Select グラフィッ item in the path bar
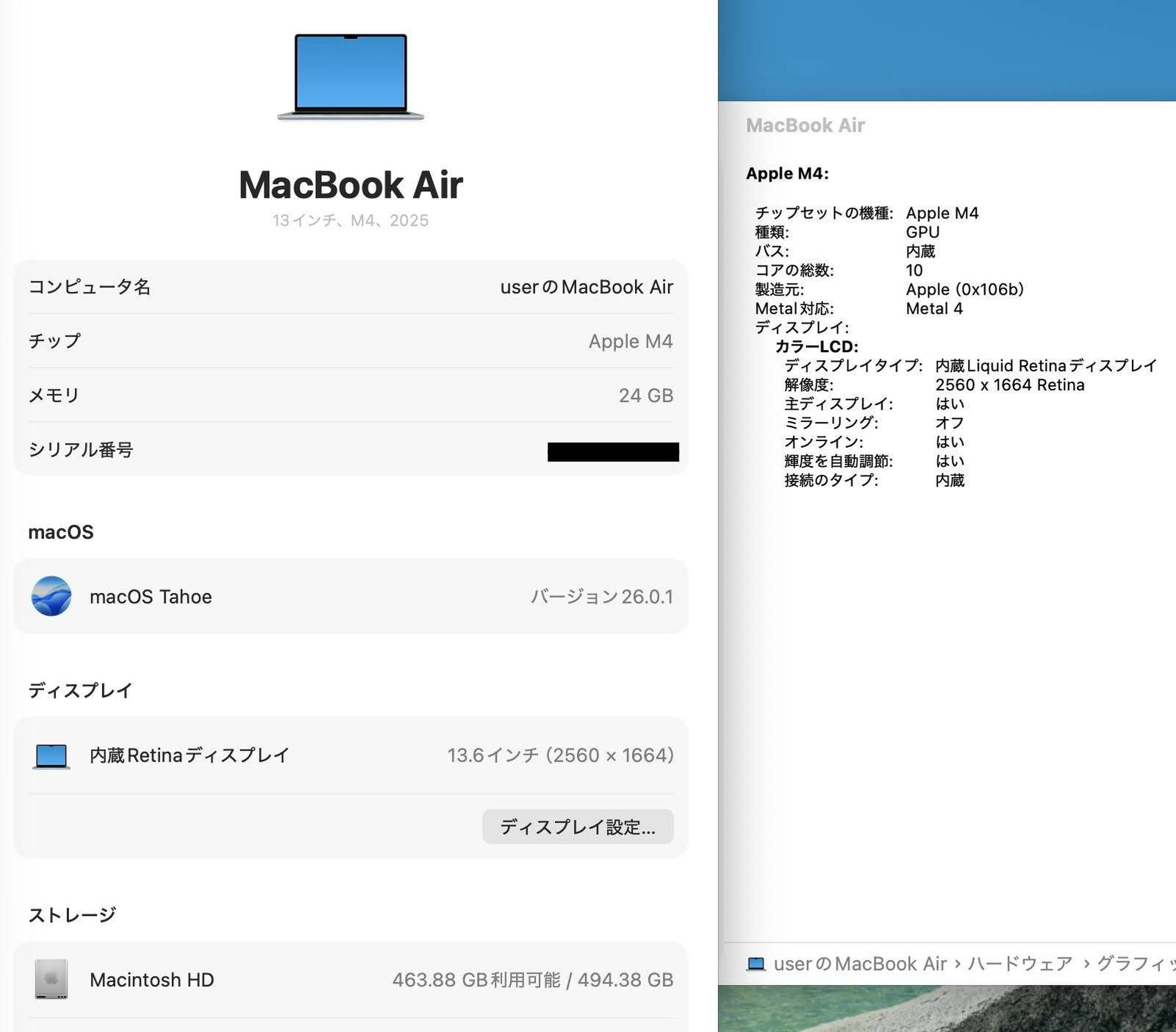Image resolution: width=1176 pixels, height=1032 pixels. (x=1136, y=964)
